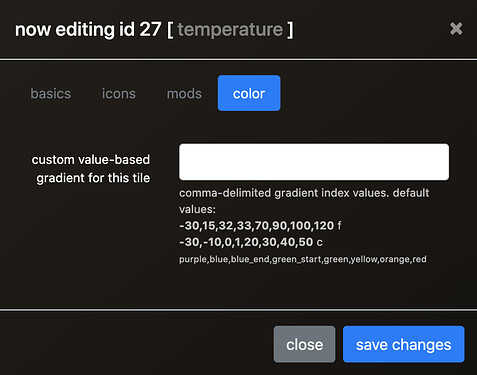This screenshot has width=477, height=375.
Task: Click the grayed temperature title text
Action: tap(230, 29)
